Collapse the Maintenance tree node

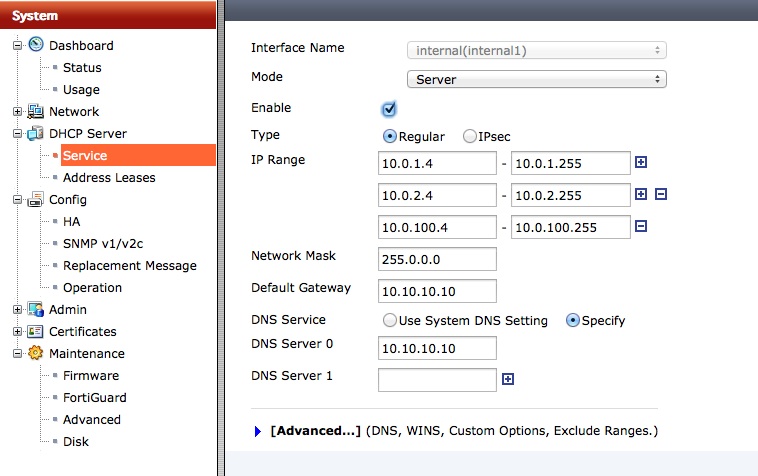pyautogui.click(x=17, y=354)
